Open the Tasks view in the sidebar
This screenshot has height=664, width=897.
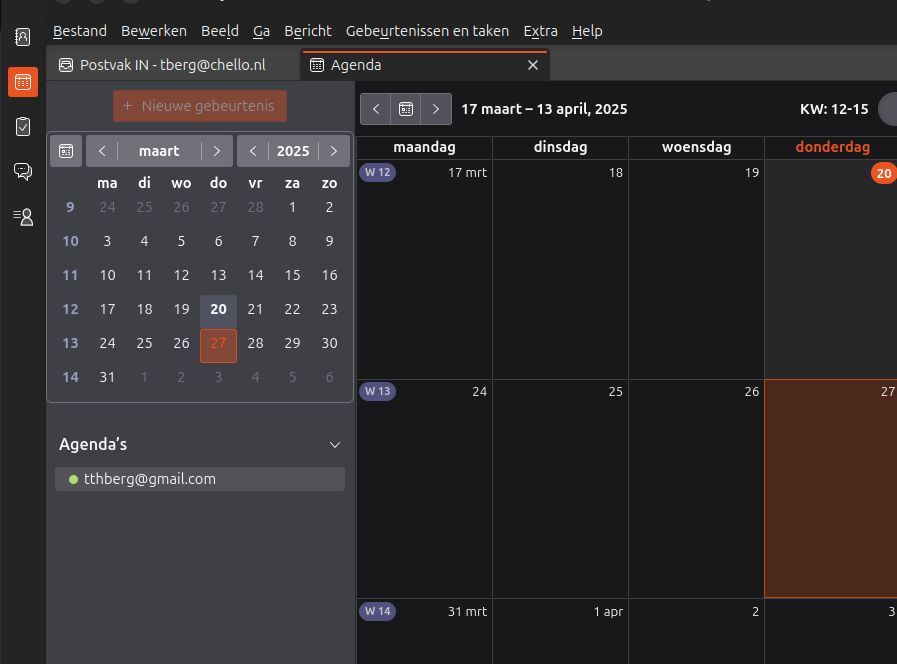pyautogui.click(x=22, y=126)
